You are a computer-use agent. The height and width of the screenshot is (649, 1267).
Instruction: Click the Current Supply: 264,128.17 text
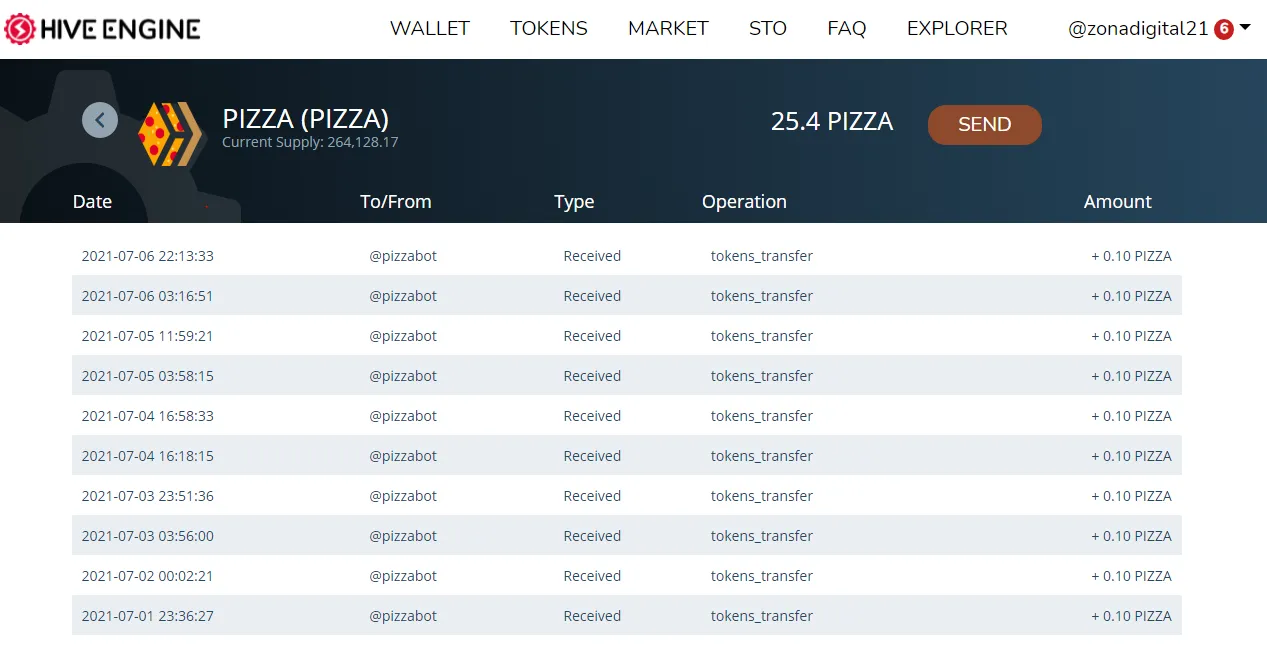tap(310, 143)
